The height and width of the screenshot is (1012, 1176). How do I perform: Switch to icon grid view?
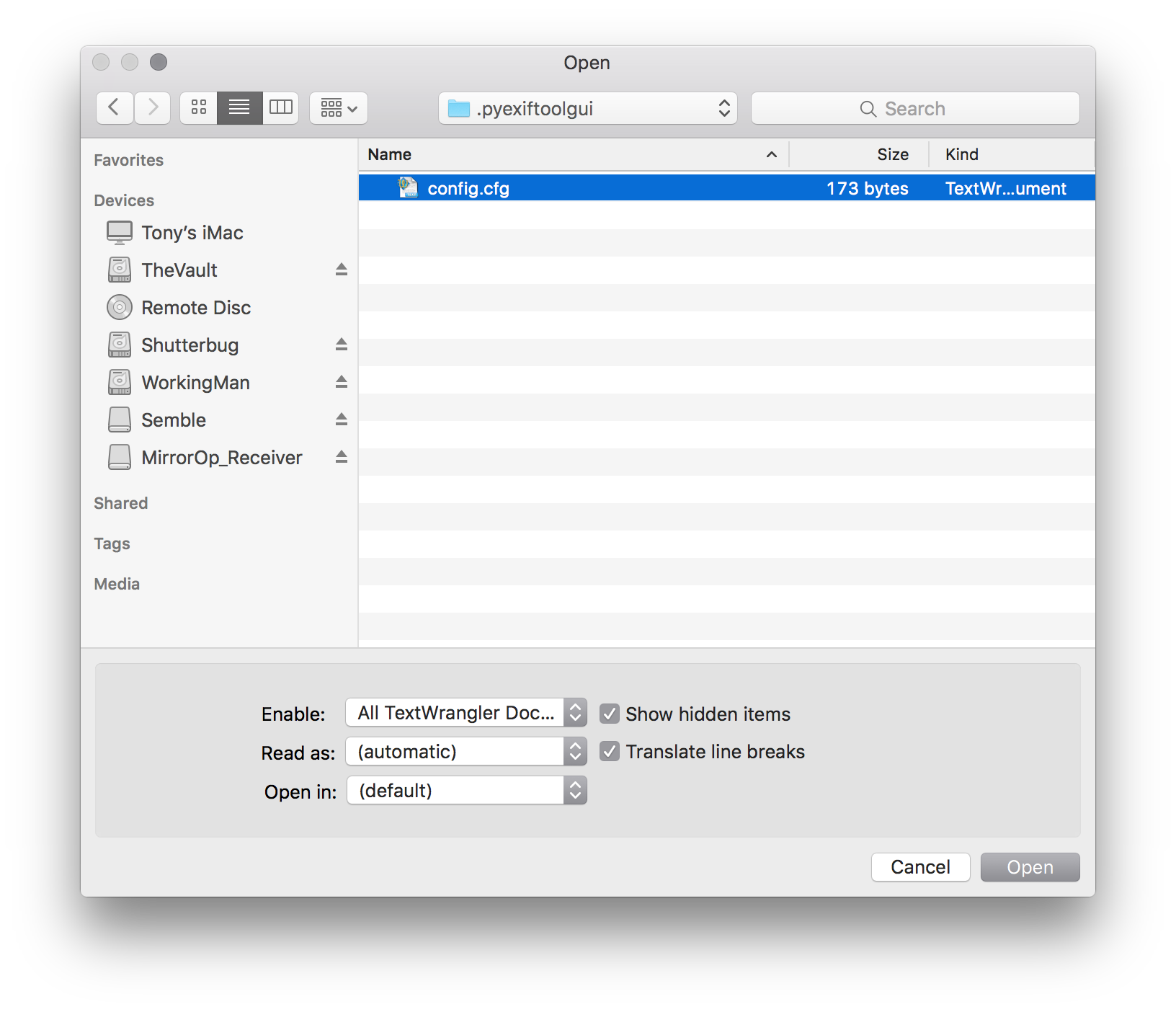pos(199,108)
